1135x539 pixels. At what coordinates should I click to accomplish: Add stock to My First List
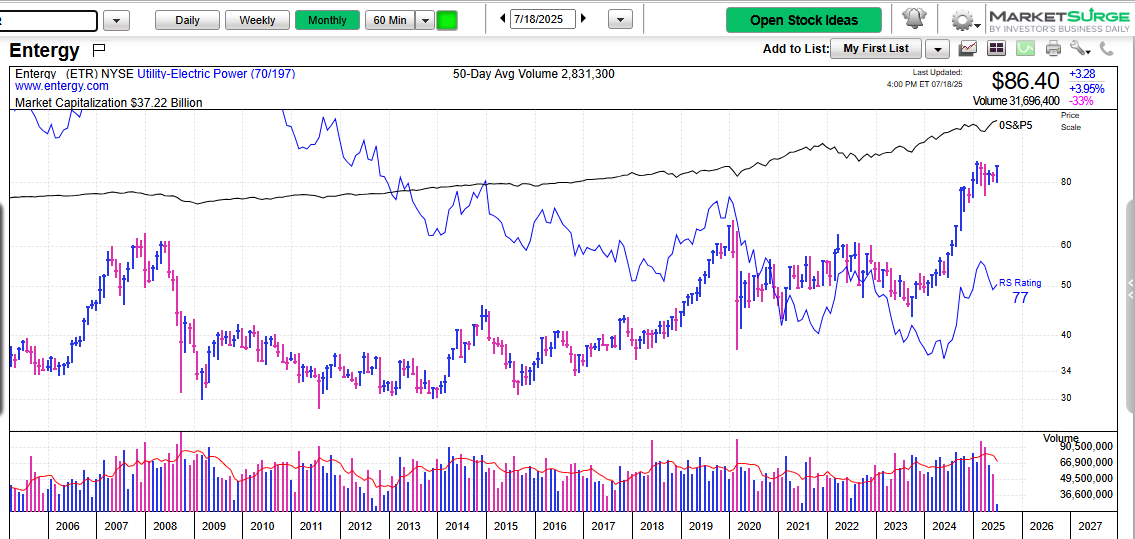pos(876,48)
